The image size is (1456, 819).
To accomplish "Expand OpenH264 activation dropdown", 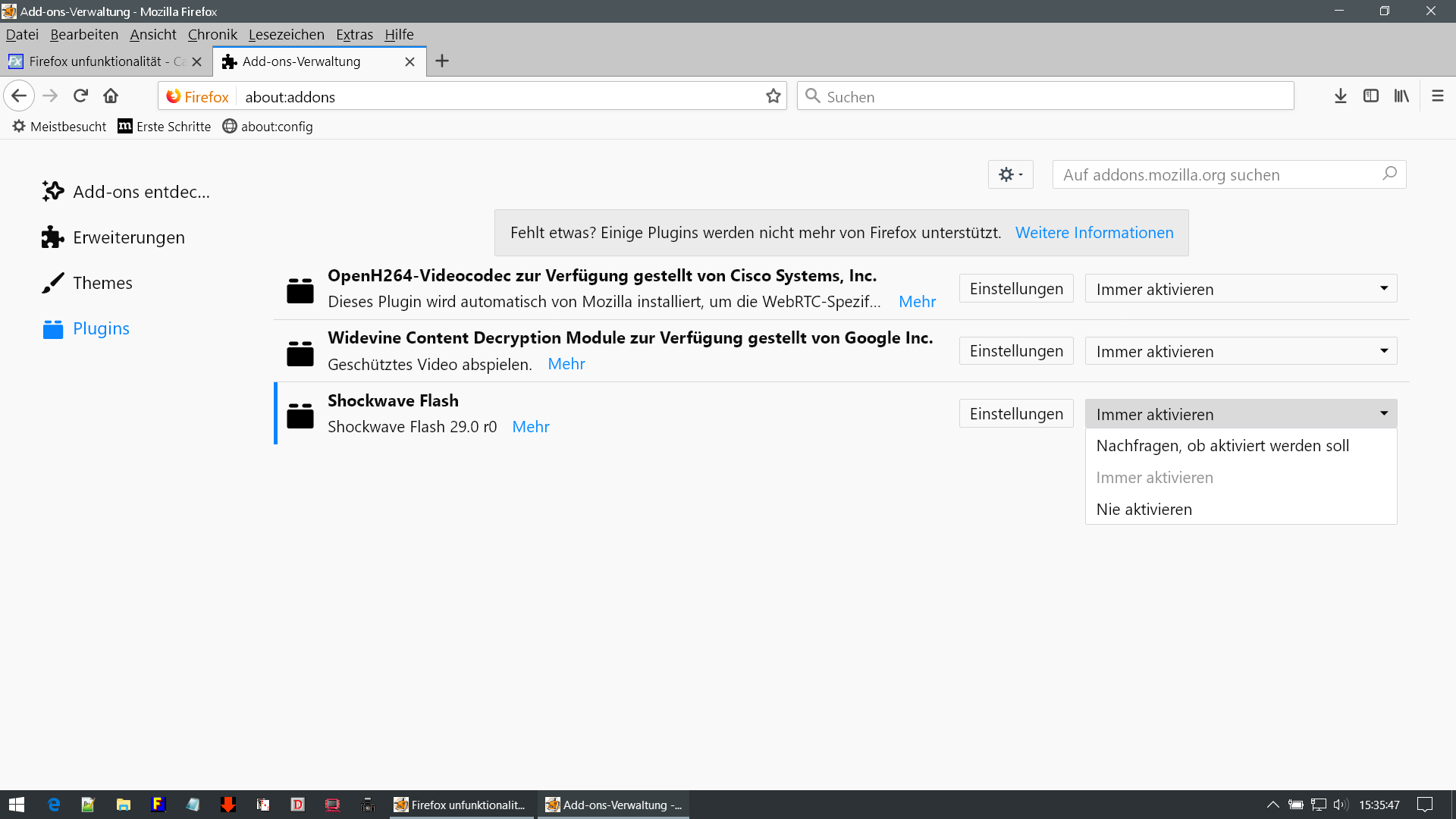I will (x=1241, y=289).
